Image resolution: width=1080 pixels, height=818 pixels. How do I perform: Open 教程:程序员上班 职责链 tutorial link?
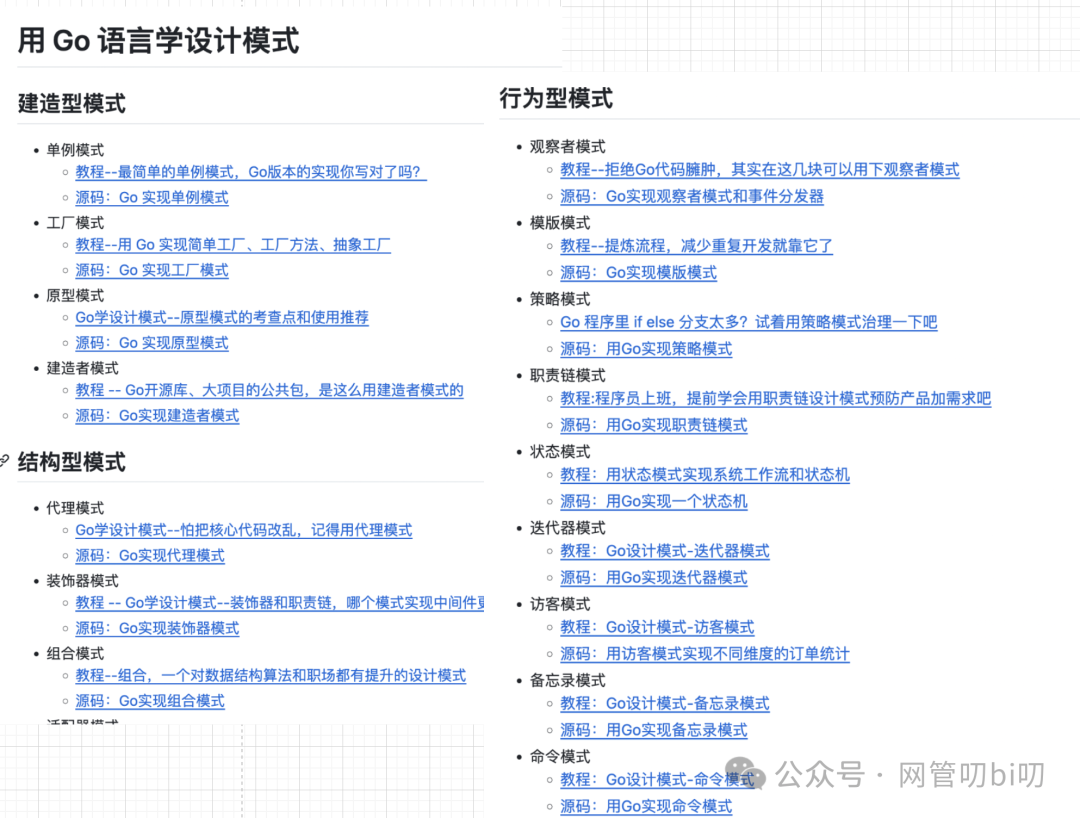tap(776, 399)
